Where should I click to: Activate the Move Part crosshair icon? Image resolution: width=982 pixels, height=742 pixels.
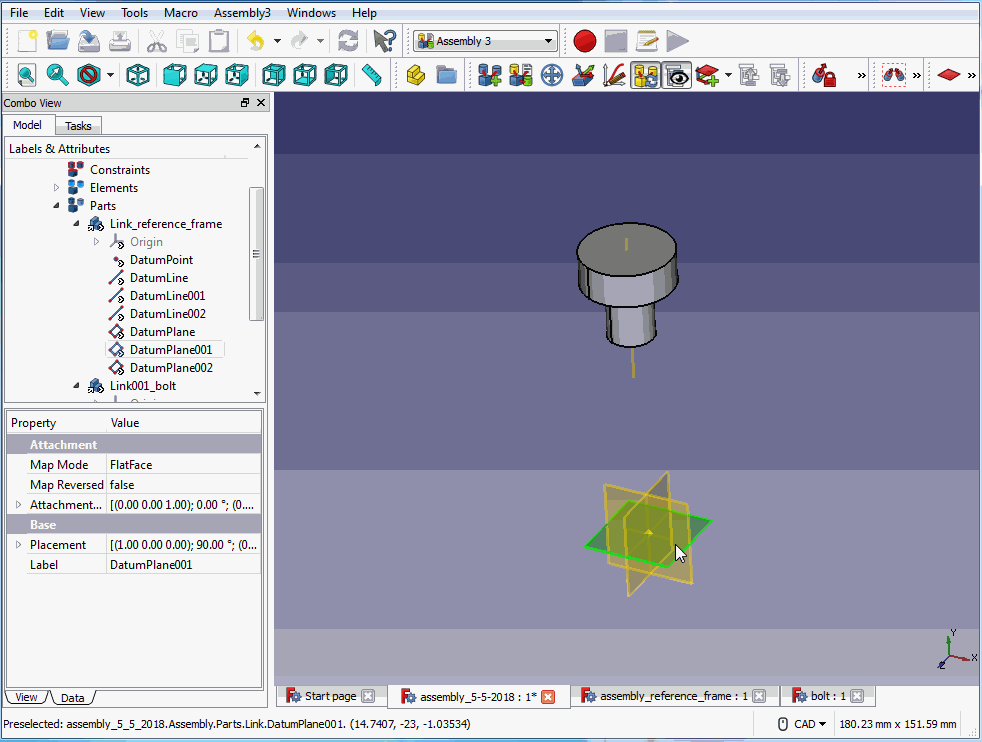(x=552, y=75)
